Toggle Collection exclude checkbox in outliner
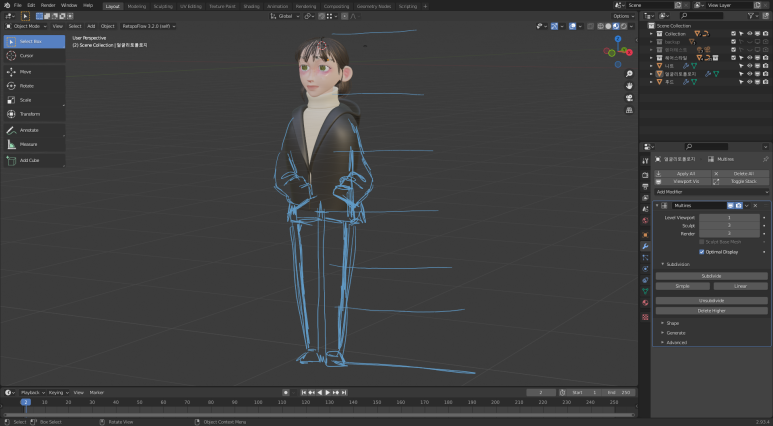The height and width of the screenshot is (426, 773). coord(733,34)
